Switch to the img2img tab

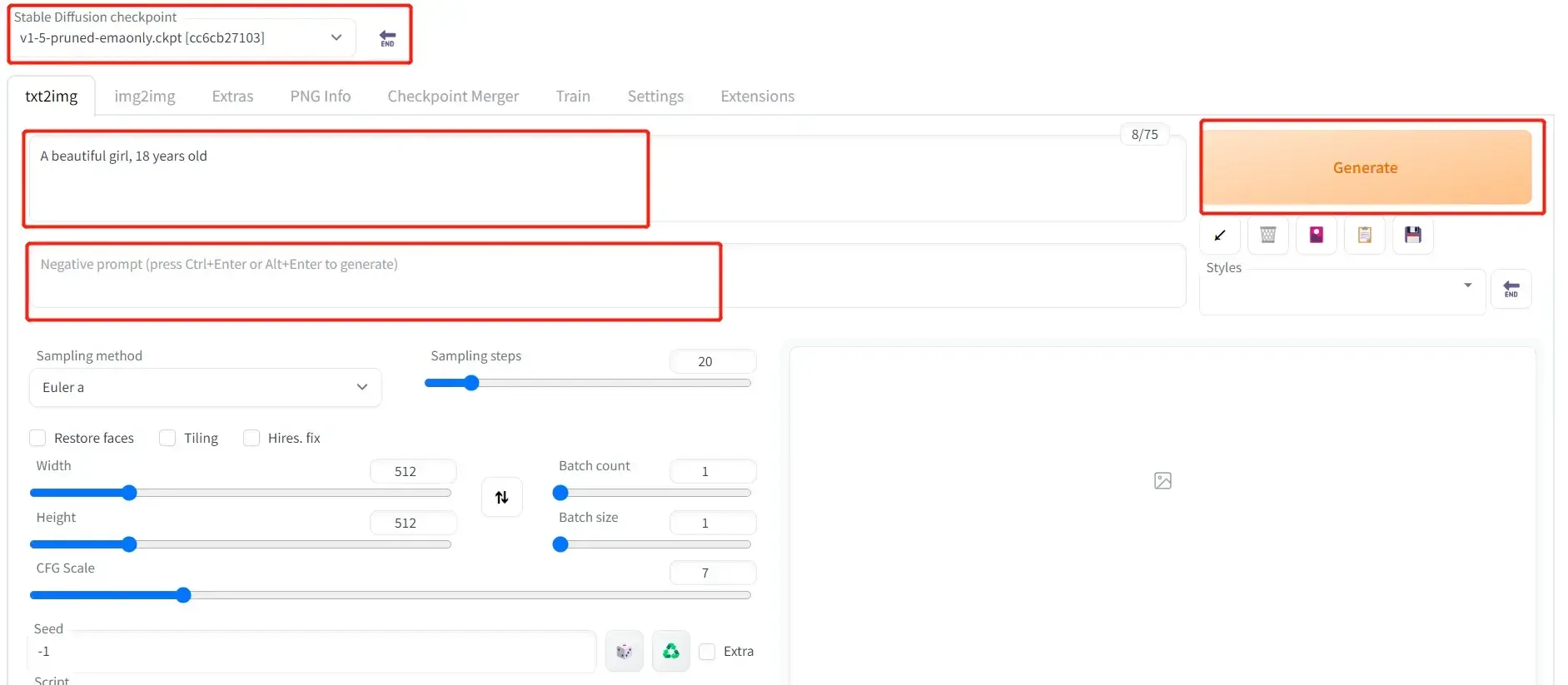[x=145, y=97]
